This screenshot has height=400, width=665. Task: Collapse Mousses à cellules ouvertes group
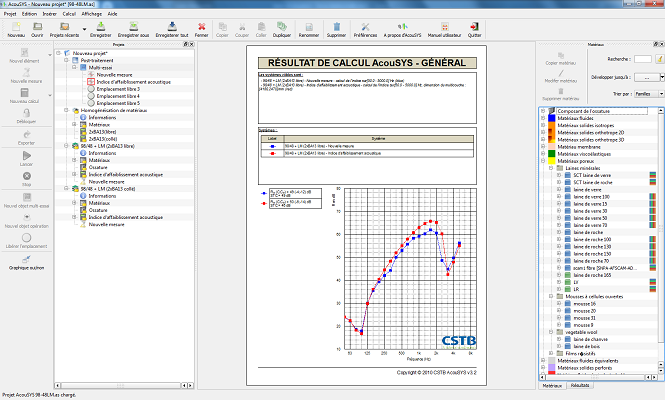pyautogui.click(x=551, y=297)
